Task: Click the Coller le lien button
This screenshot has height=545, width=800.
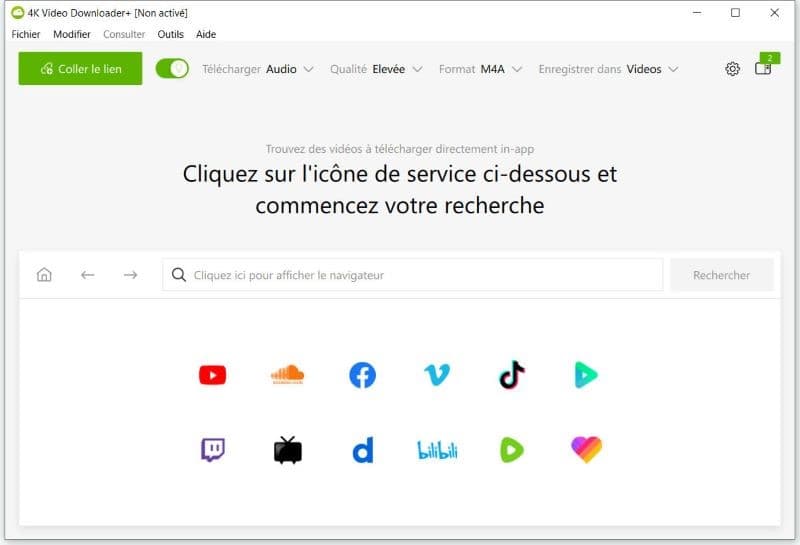Action: click(x=80, y=69)
